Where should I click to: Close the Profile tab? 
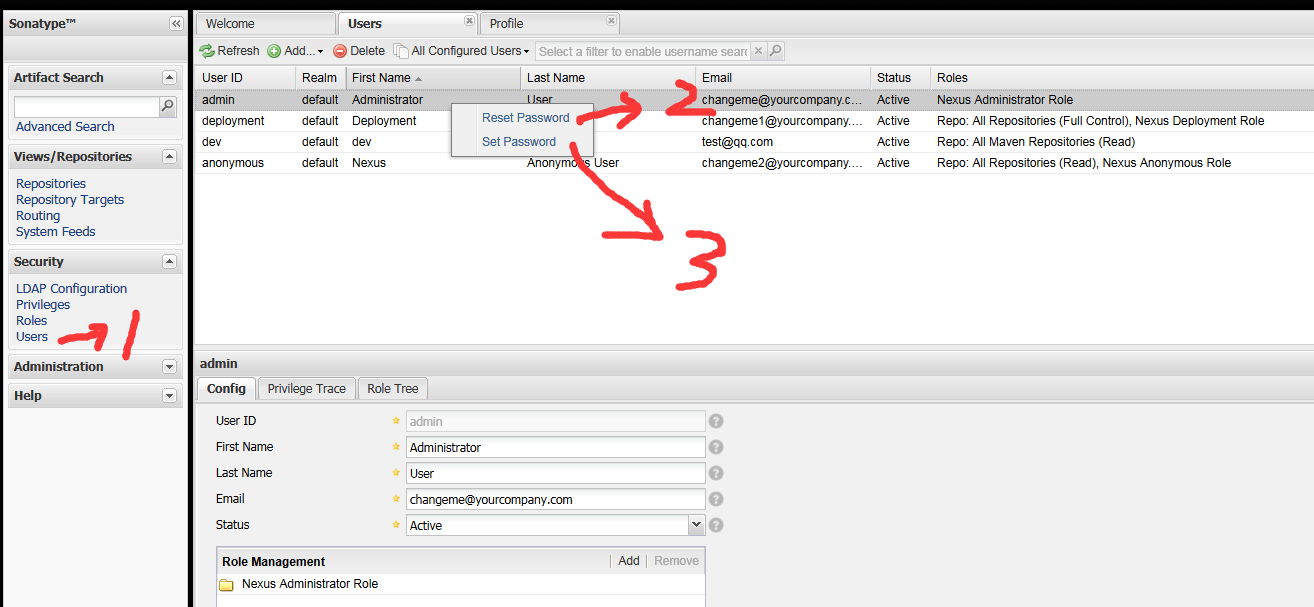[612, 21]
